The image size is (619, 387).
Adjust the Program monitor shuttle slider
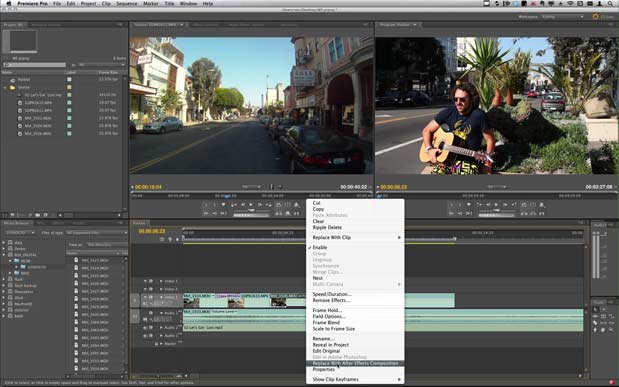pos(497,210)
